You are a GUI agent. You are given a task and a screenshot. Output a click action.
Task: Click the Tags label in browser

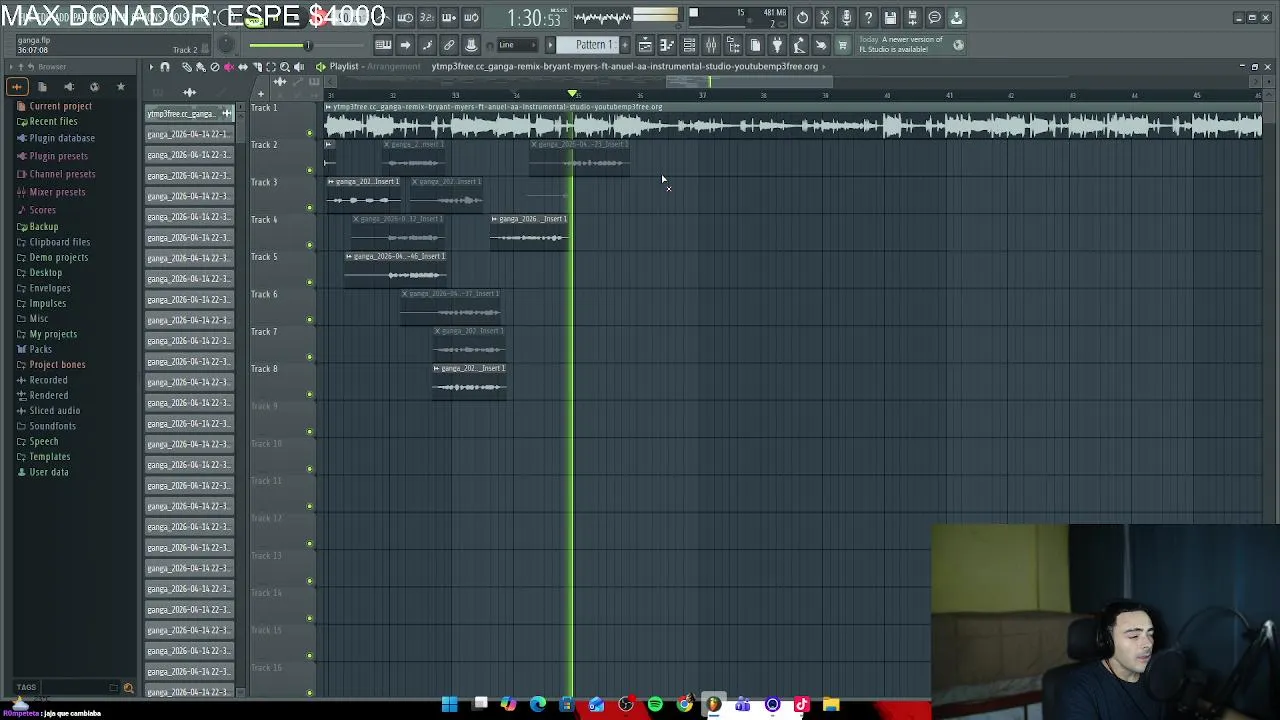click(x=26, y=687)
